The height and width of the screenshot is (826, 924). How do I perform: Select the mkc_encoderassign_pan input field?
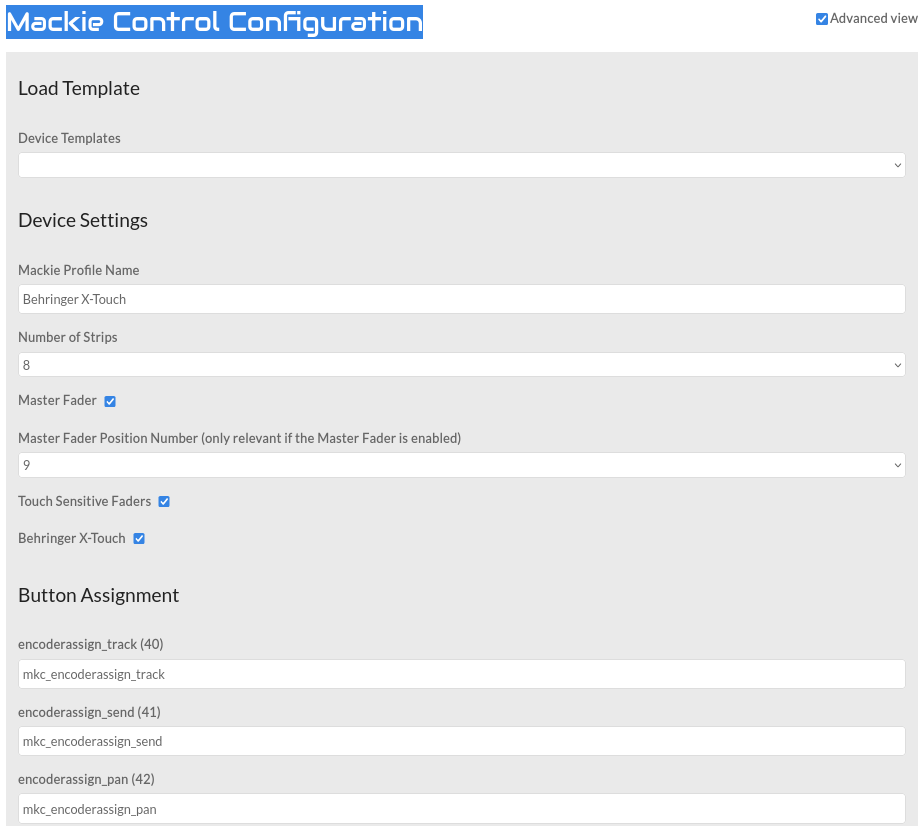pos(461,809)
